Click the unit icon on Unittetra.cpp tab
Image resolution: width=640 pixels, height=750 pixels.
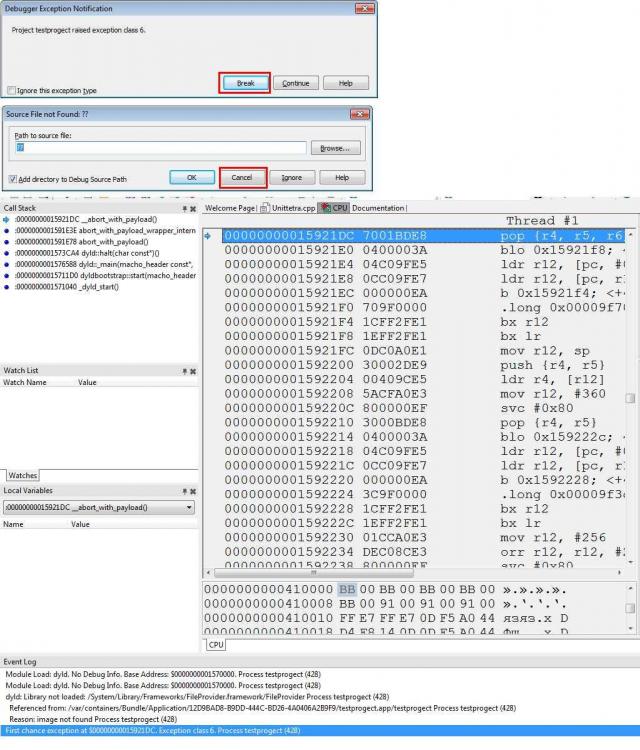[x=264, y=208]
